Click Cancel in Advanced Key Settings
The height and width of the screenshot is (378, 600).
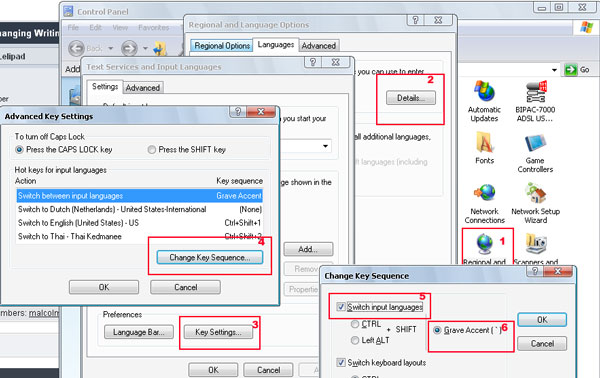click(186, 287)
